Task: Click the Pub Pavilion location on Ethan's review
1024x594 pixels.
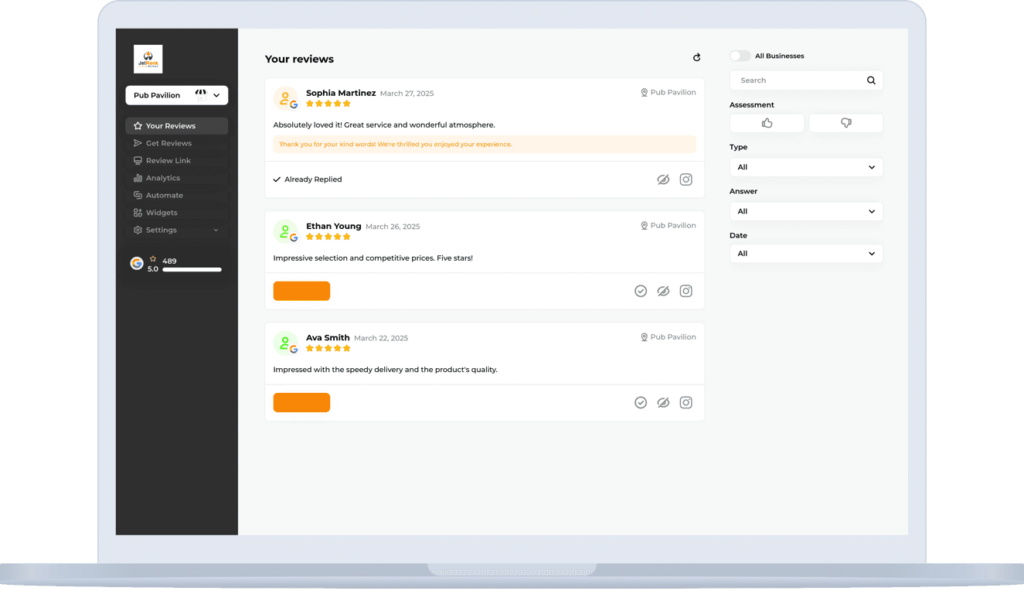Action: click(668, 226)
